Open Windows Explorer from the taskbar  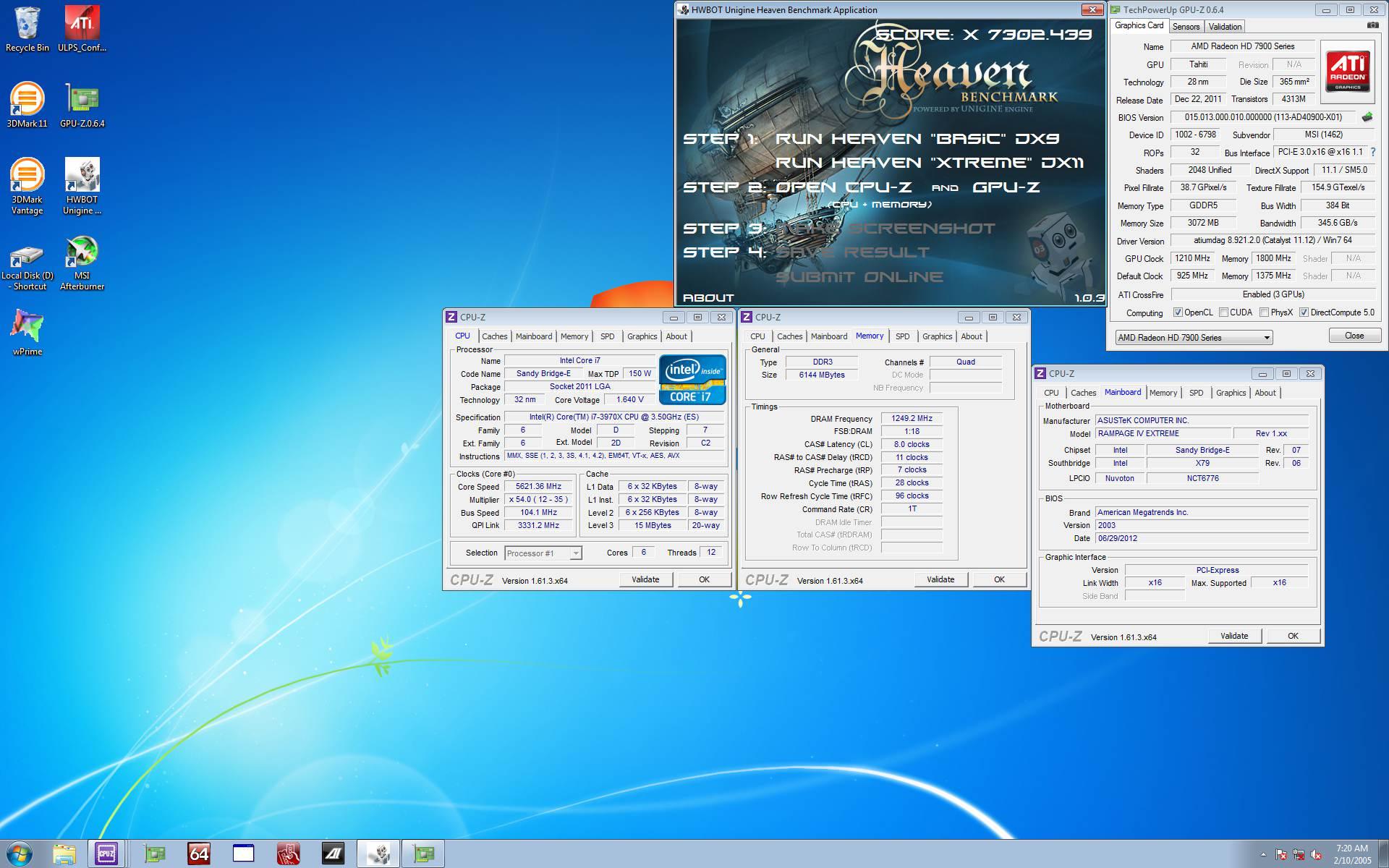pyautogui.click(x=64, y=854)
